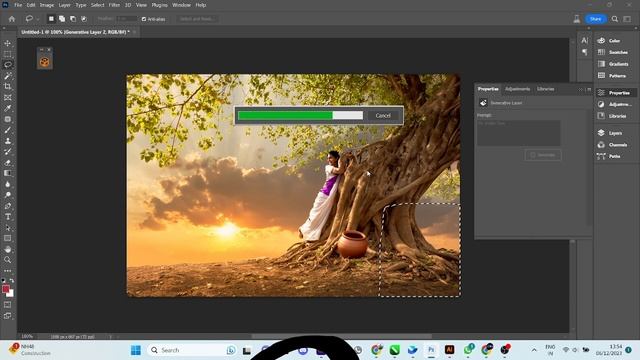The height and width of the screenshot is (360, 640).
Task: Switch to the Adjustments tab
Action: (517, 89)
